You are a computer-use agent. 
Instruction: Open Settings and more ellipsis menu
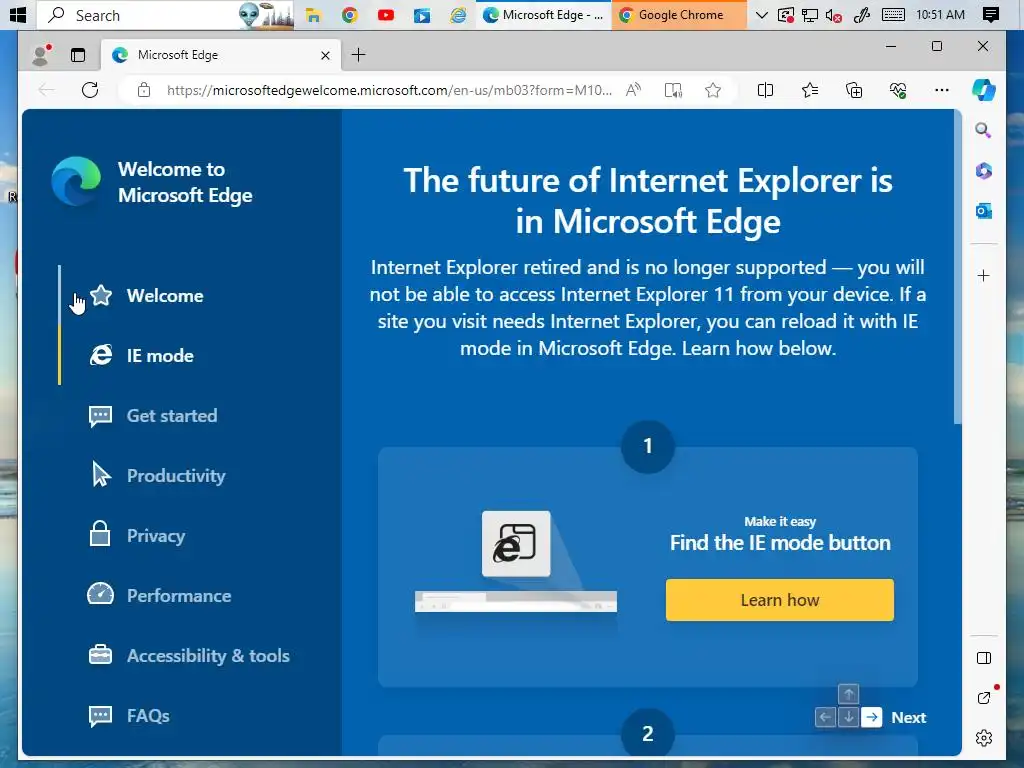tap(942, 90)
